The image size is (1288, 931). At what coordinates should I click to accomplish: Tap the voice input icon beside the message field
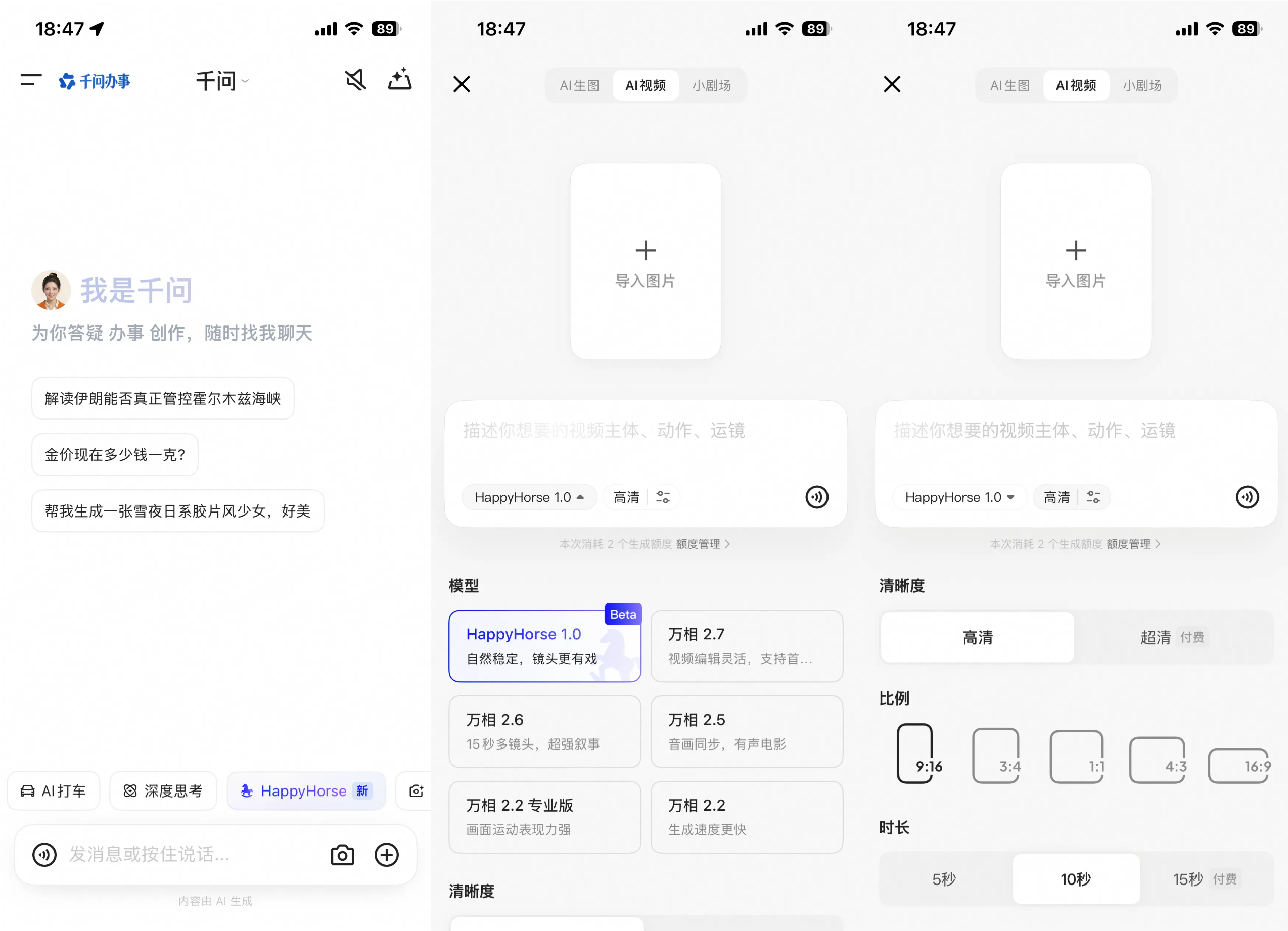point(45,855)
